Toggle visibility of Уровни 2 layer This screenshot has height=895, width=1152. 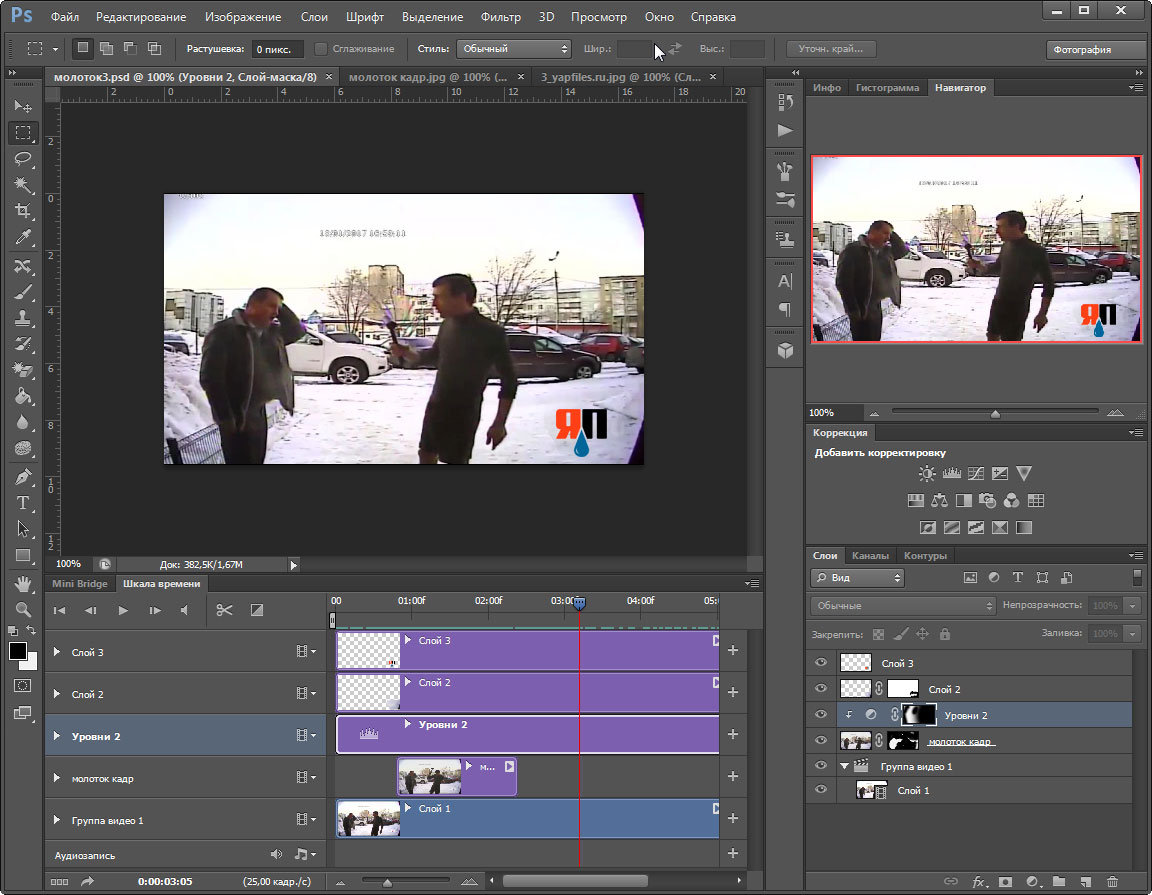[821, 714]
